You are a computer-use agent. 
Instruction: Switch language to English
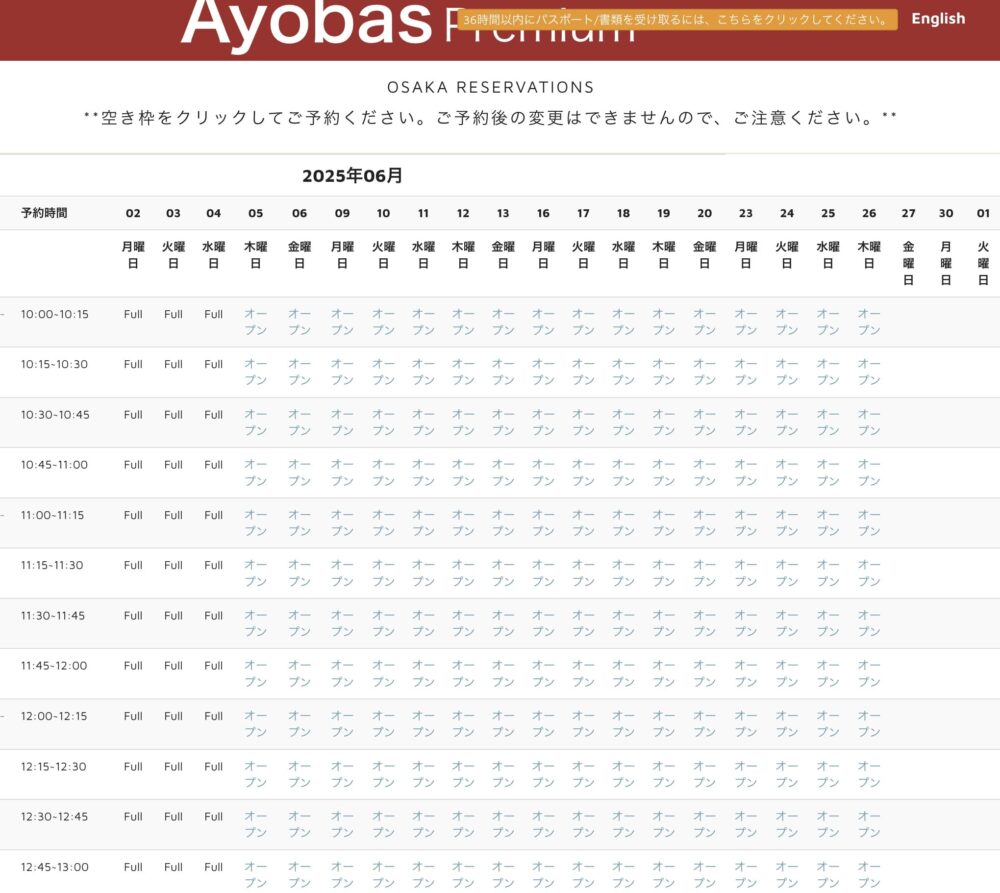(x=938, y=18)
